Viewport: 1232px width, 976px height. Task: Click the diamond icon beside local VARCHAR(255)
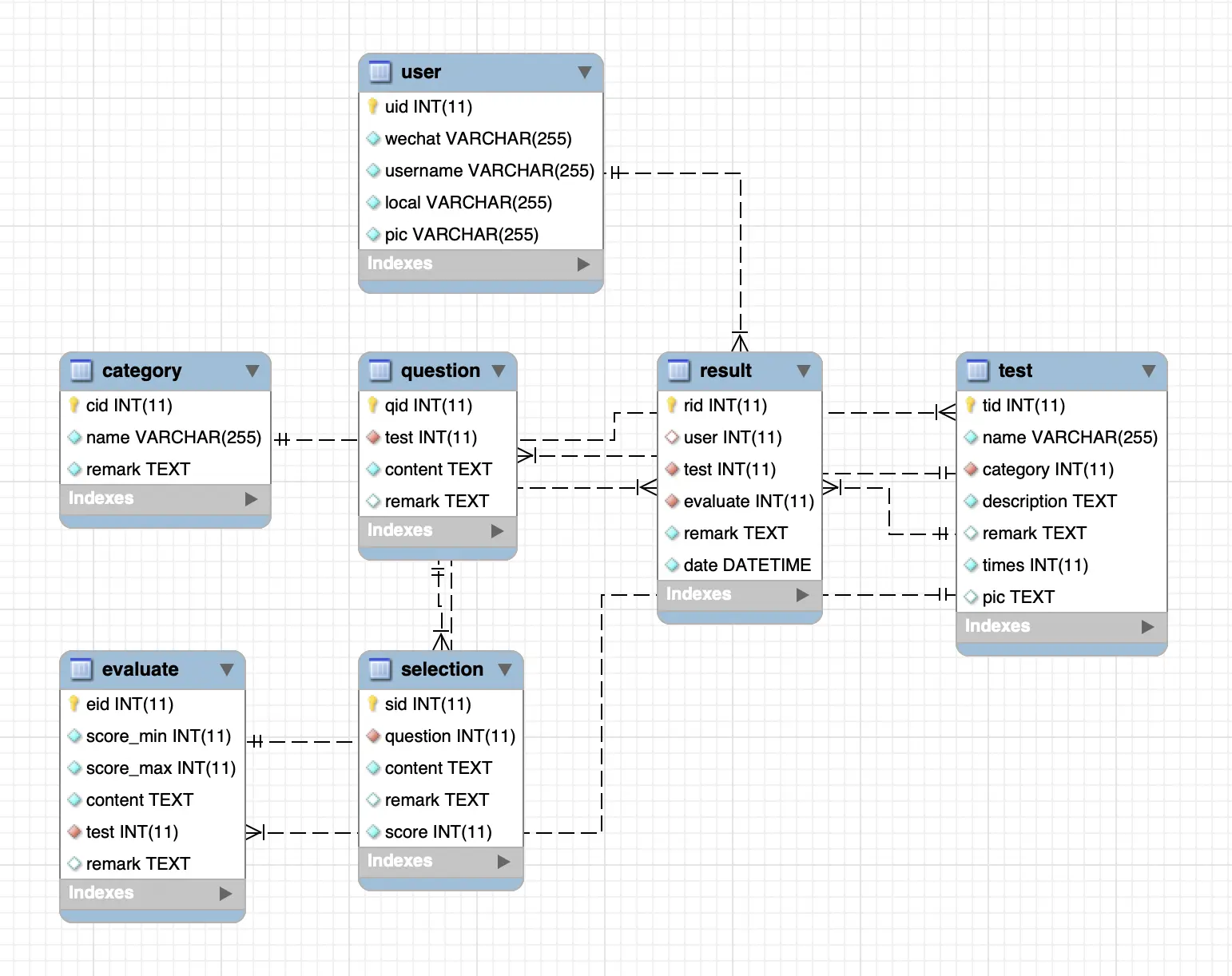click(373, 202)
